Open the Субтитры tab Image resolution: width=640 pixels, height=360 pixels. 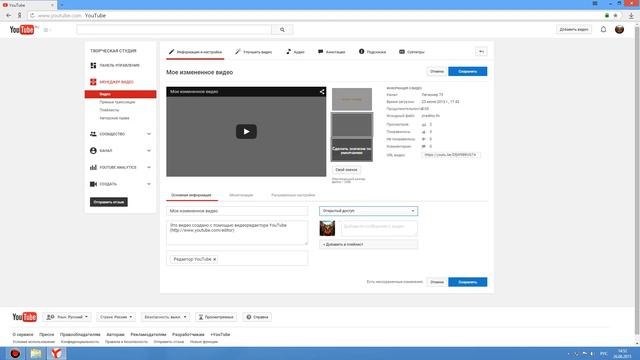(x=411, y=52)
